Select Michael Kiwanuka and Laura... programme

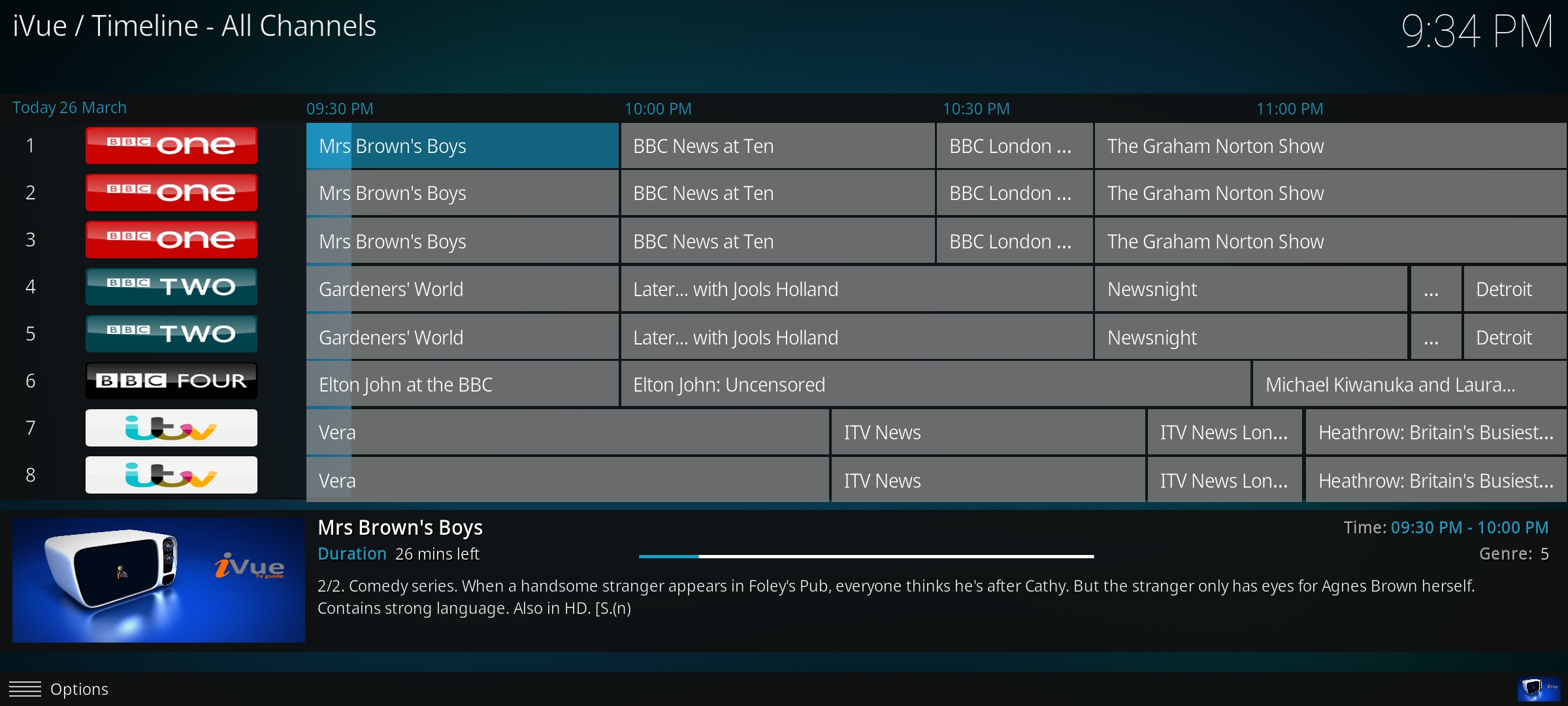click(x=1409, y=384)
